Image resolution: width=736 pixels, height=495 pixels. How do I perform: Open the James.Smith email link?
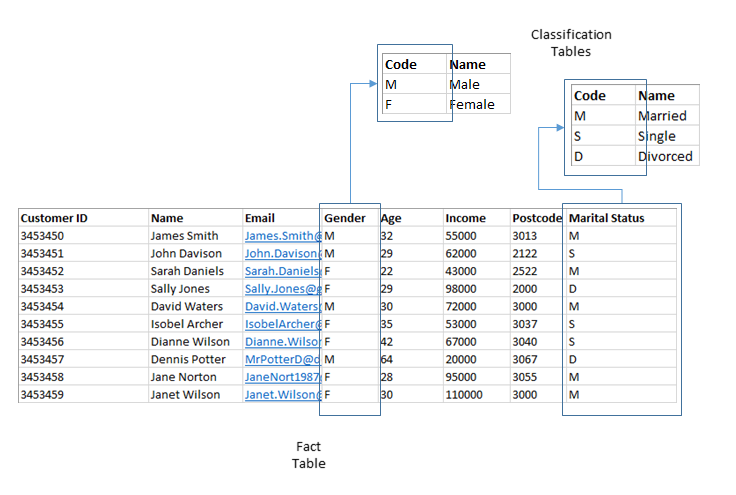pyautogui.click(x=282, y=236)
